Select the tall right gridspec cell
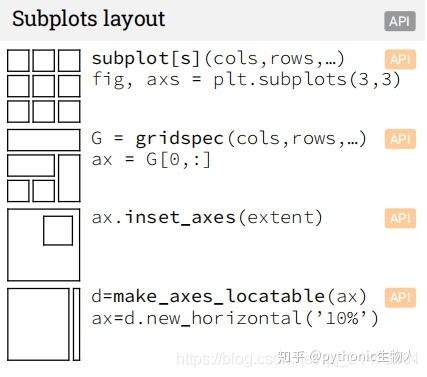This screenshot has height=377, width=427. pyautogui.click(x=69, y=178)
